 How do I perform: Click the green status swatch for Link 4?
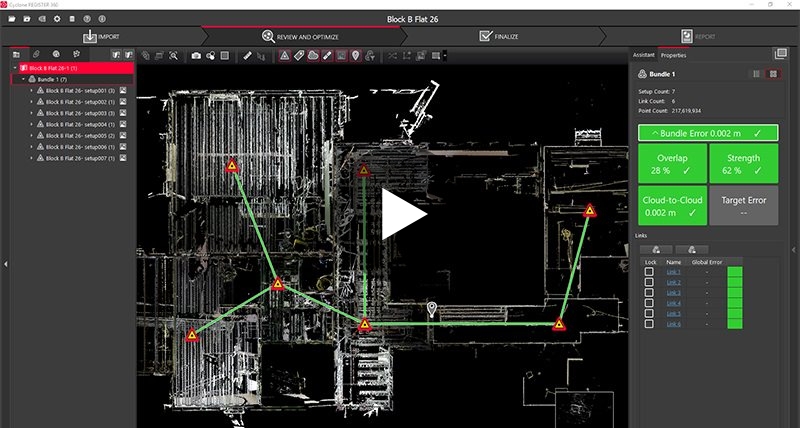tap(735, 303)
